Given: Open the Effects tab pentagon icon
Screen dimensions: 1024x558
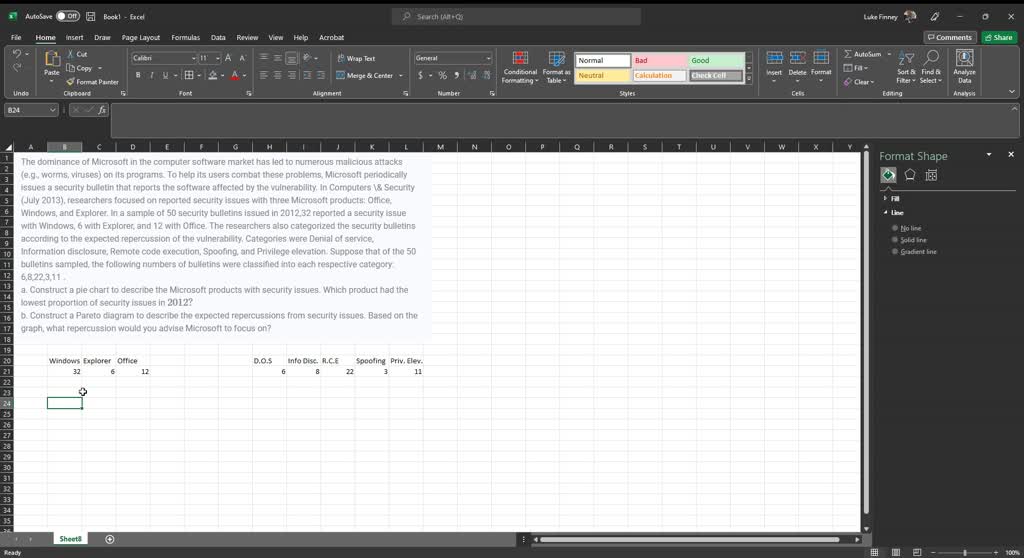Looking at the screenshot, I should click(910, 175).
